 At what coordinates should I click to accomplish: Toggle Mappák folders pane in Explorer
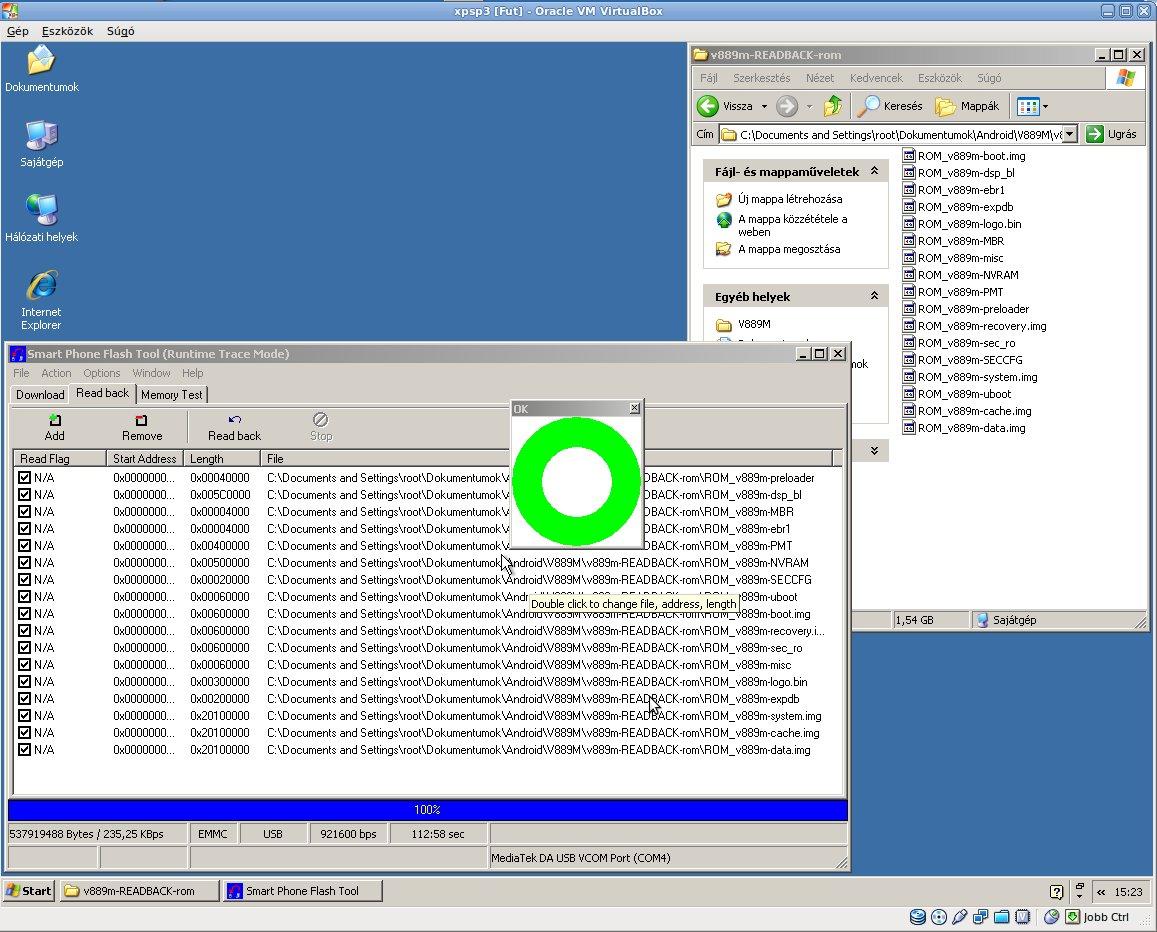pyautogui.click(x=967, y=106)
